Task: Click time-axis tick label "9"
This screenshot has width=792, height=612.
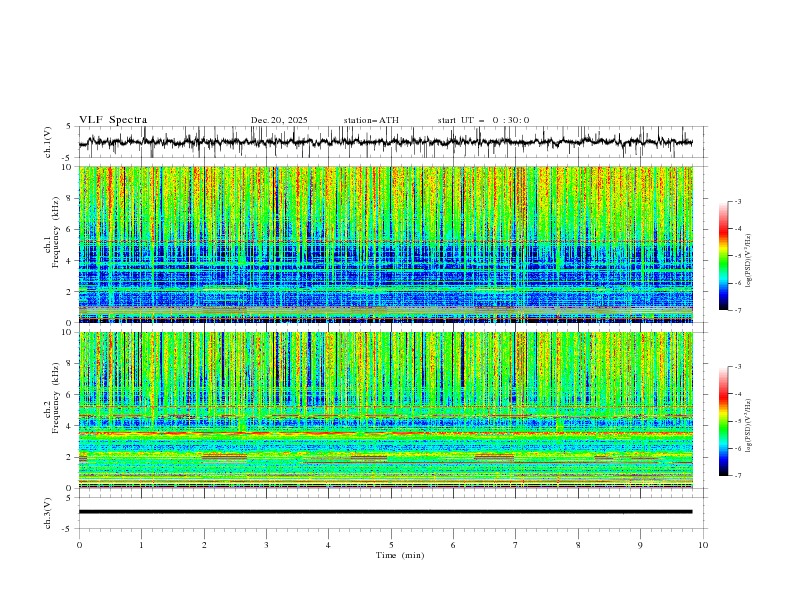Action: coord(640,545)
